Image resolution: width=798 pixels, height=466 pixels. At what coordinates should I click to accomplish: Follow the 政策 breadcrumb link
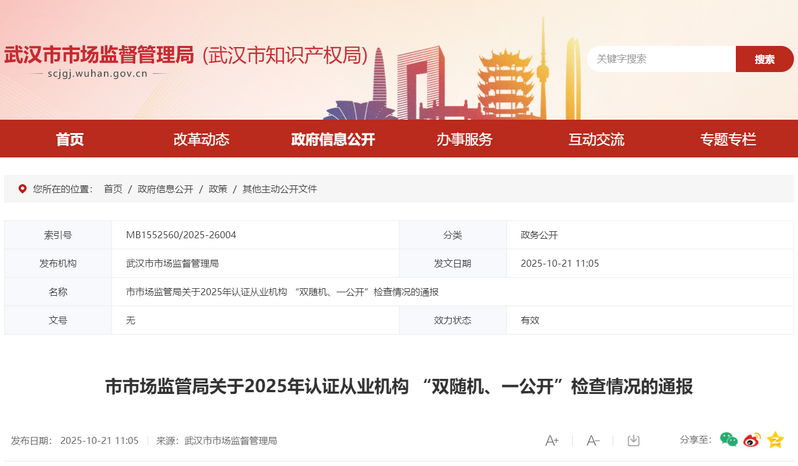[217, 188]
